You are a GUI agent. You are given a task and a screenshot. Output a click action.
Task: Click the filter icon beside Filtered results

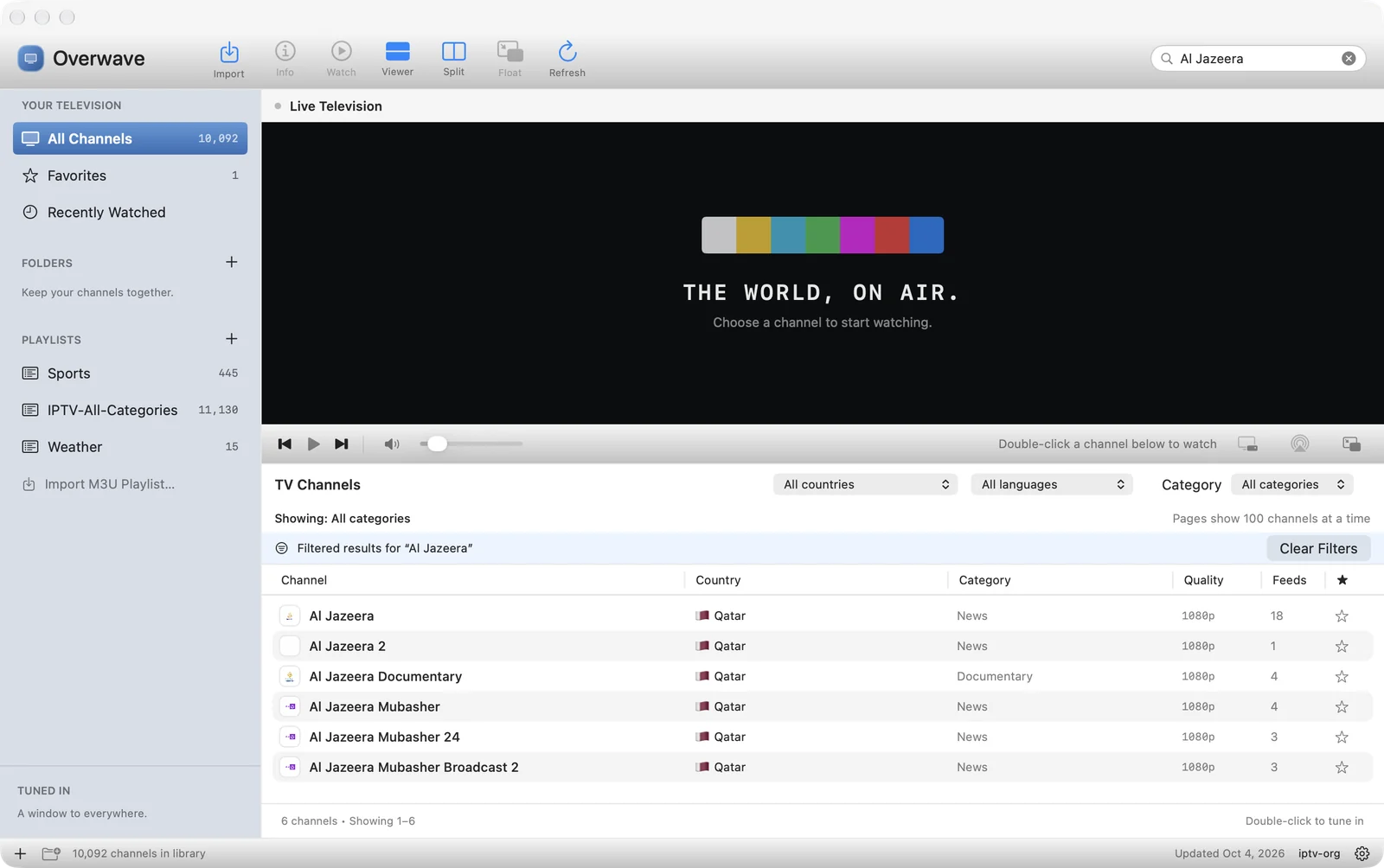281,548
